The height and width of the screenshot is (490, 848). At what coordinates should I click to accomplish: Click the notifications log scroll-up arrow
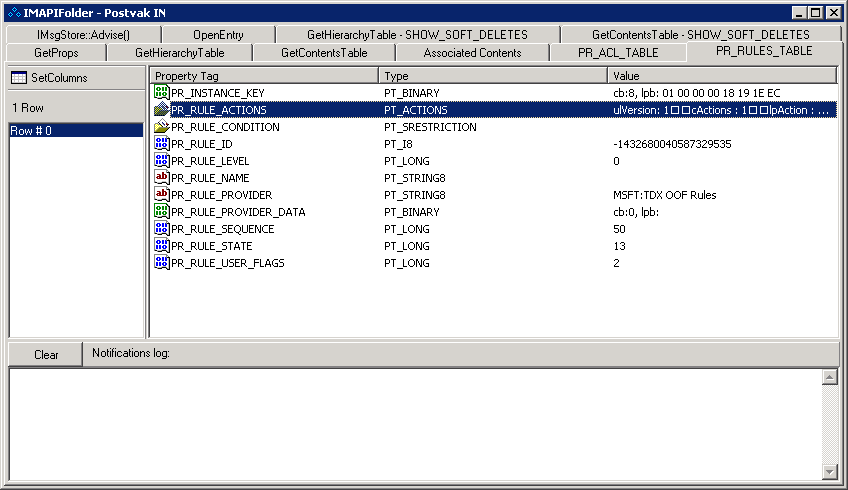[829, 378]
